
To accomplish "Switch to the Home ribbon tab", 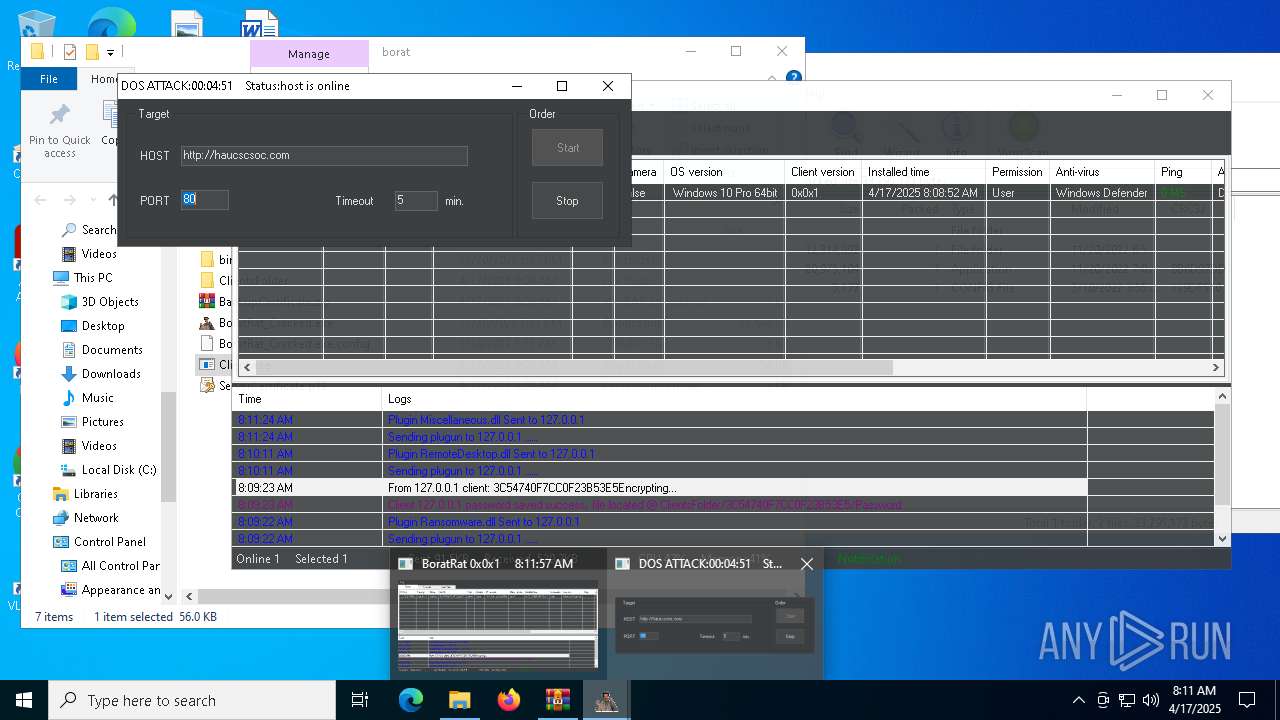I will [103, 79].
